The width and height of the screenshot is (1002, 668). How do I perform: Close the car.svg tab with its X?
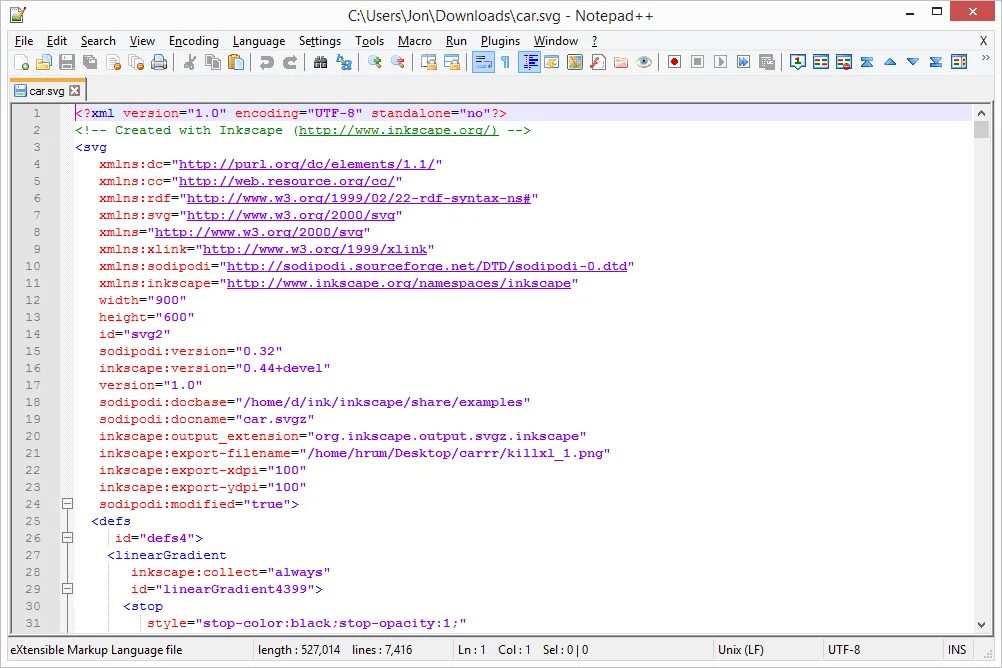pos(75,90)
